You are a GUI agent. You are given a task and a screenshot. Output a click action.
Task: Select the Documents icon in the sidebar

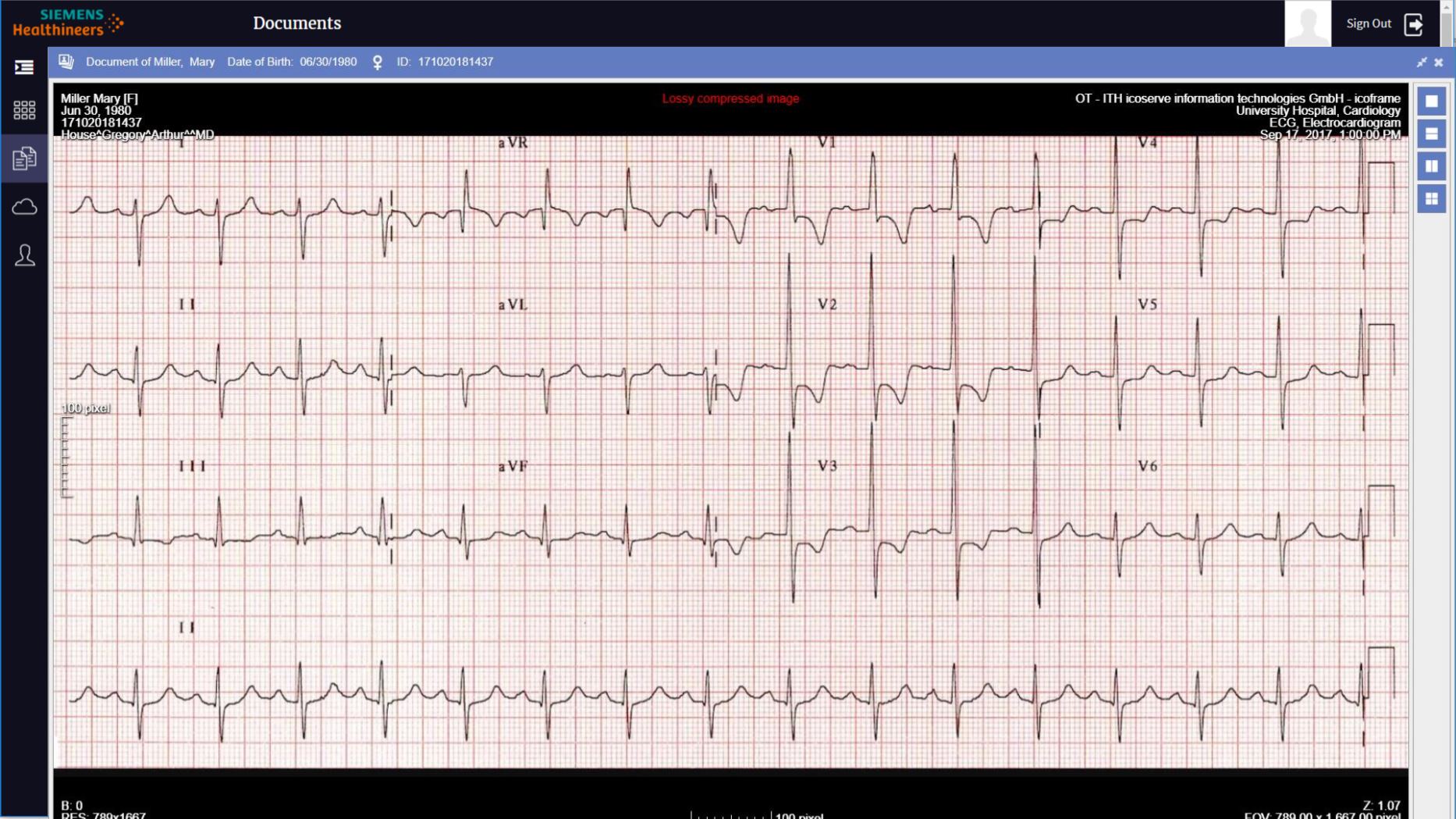tap(23, 158)
